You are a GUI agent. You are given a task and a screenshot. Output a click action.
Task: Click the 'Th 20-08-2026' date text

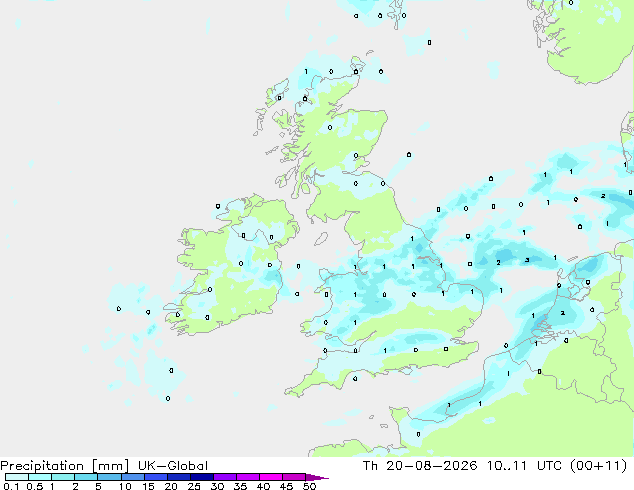(x=420, y=466)
